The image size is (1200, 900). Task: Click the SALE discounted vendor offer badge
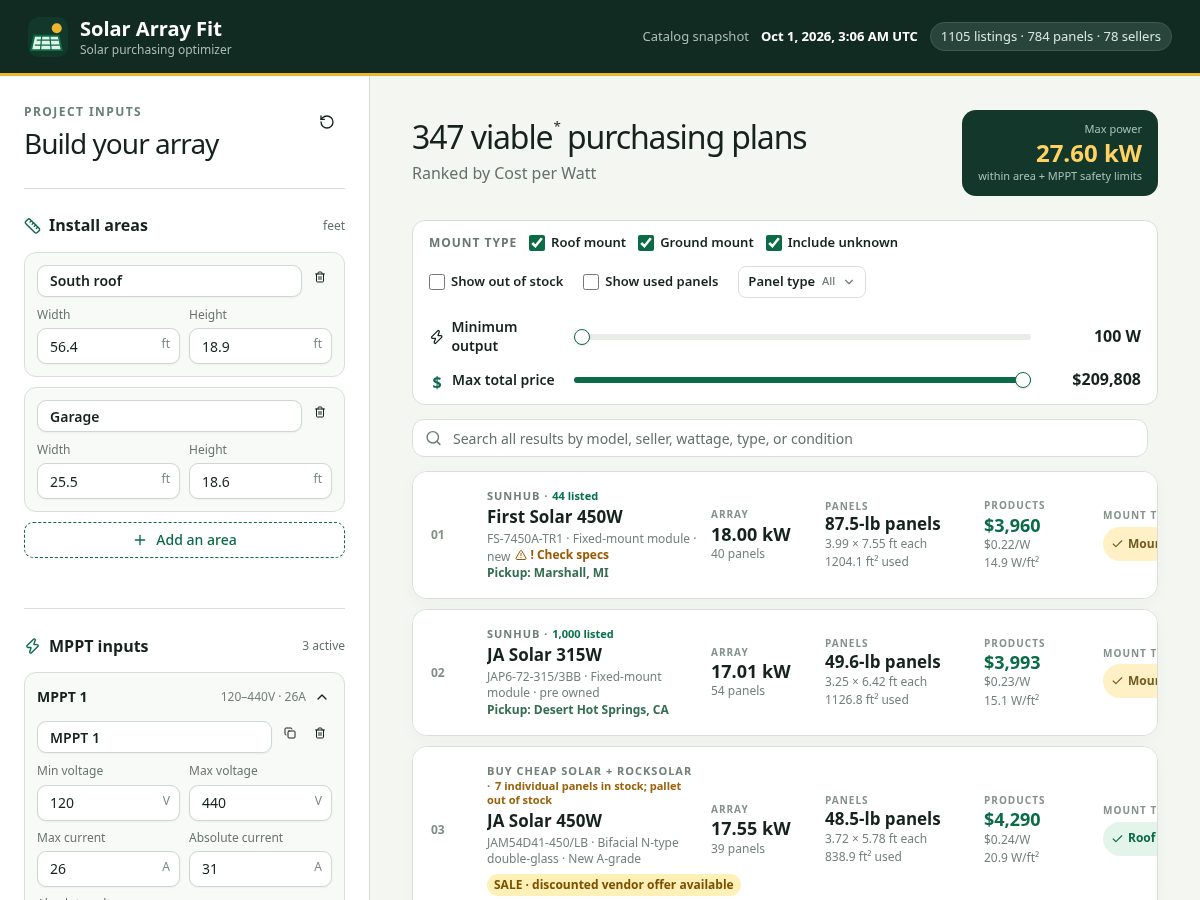[614, 884]
